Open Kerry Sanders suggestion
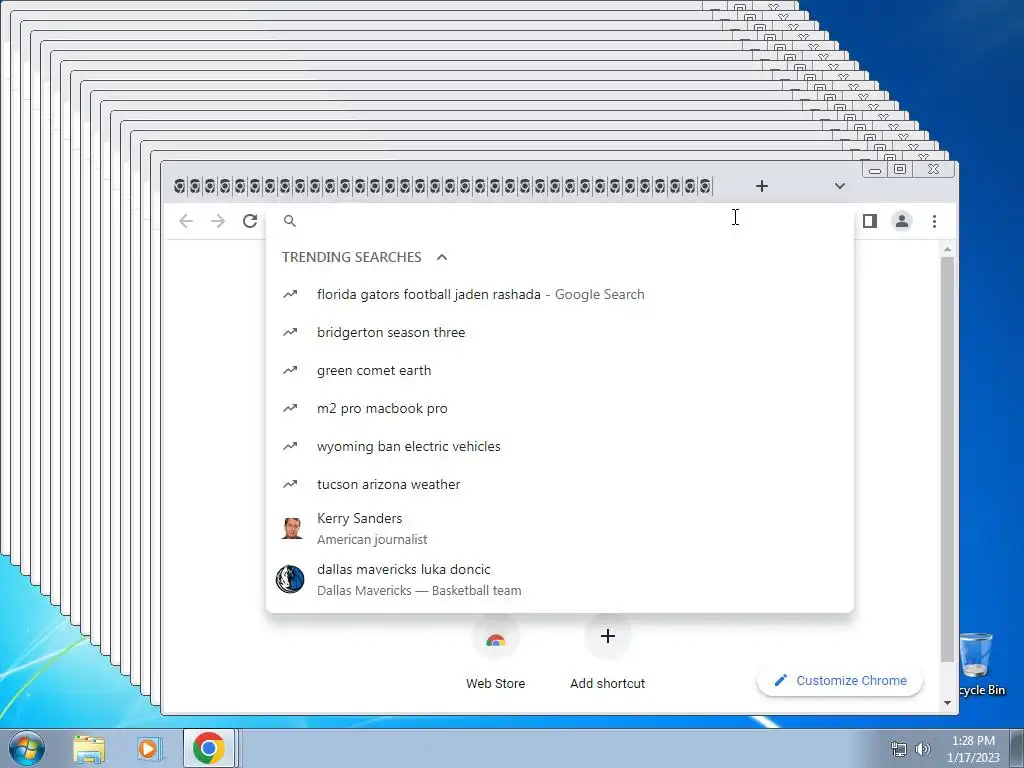Image resolution: width=1024 pixels, height=768 pixels. click(560, 528)
